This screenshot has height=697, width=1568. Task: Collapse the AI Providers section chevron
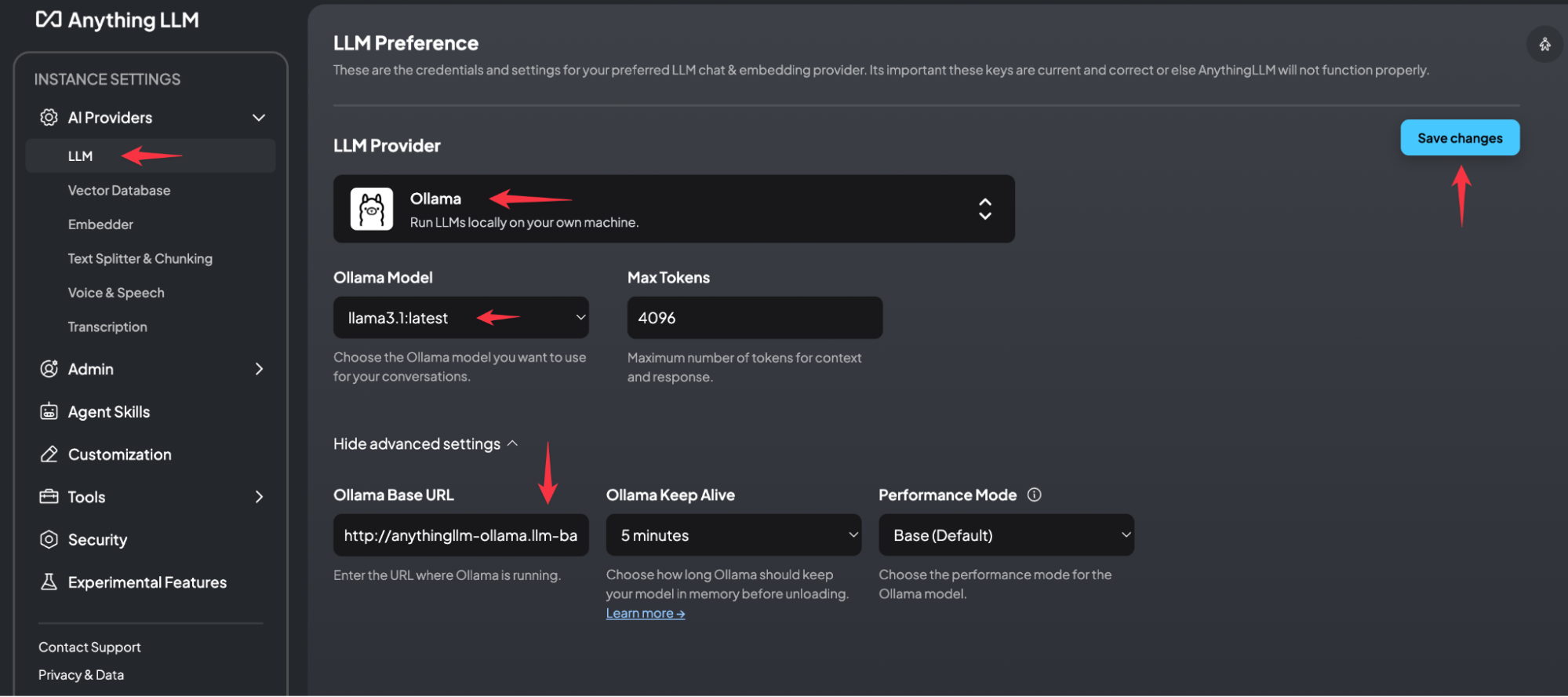click(259, 118)
